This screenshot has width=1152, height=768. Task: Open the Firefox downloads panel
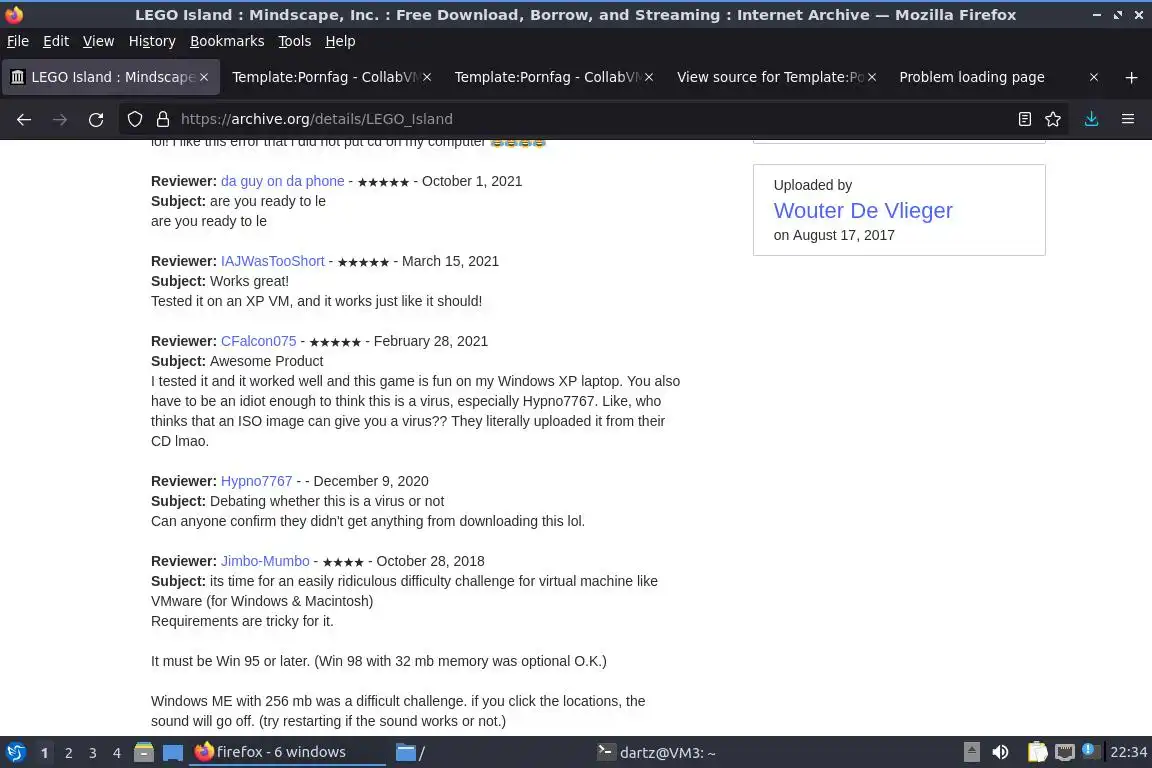pos(1091,119)
